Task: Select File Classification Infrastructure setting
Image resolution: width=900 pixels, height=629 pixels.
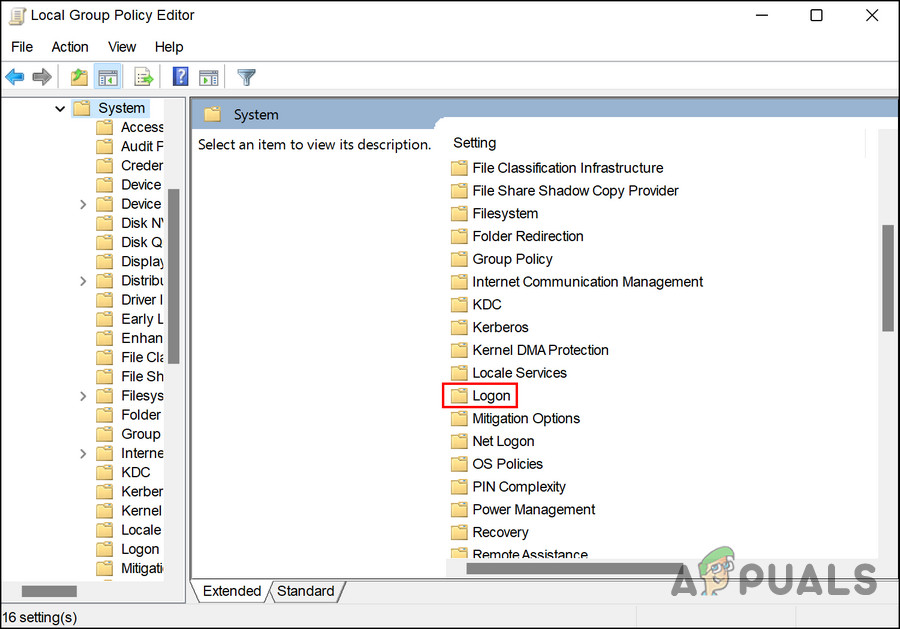Action: coord(568,168)
